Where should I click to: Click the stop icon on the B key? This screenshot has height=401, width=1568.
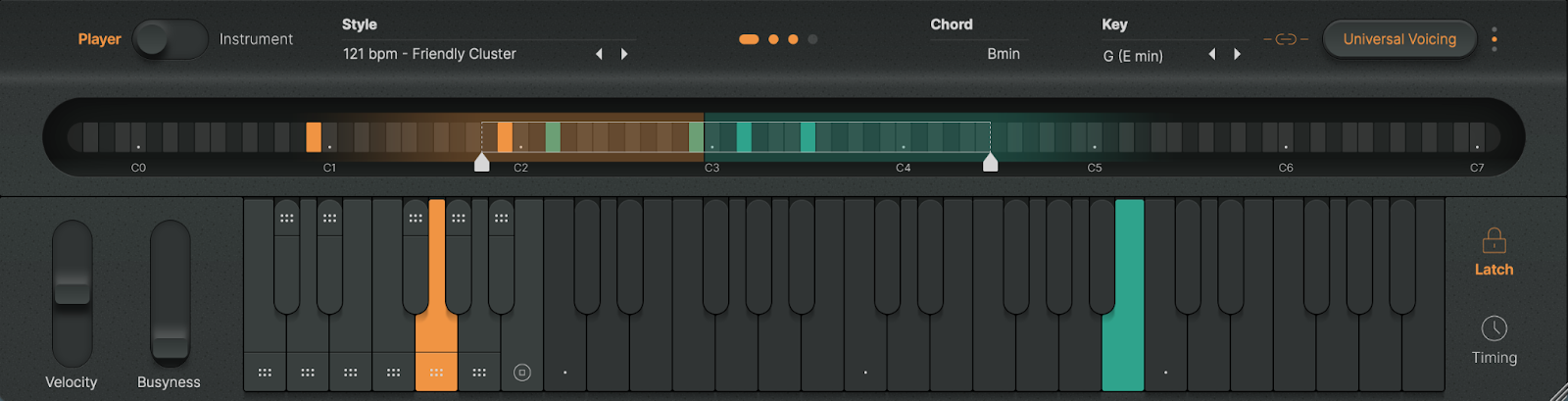[x=522, y=373]
